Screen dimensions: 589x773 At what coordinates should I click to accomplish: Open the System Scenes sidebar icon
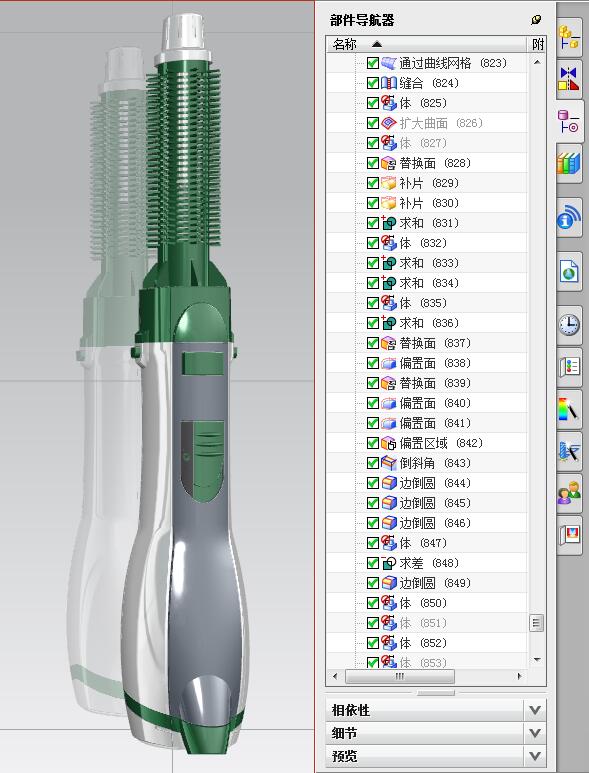pos(569,534)
